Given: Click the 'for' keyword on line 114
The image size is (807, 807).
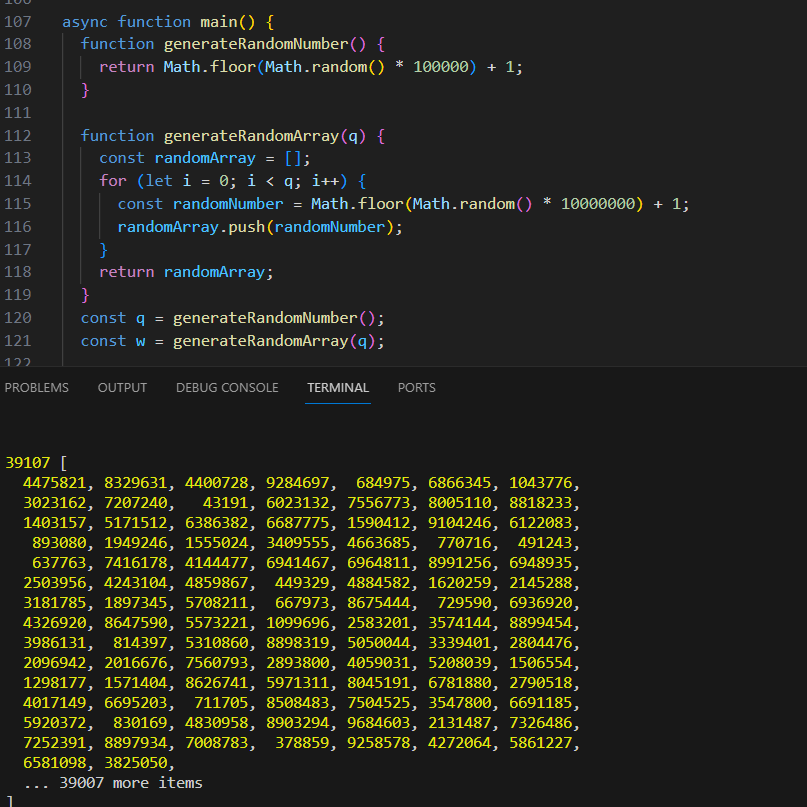Looking at the screenshot, I should 113,181.
